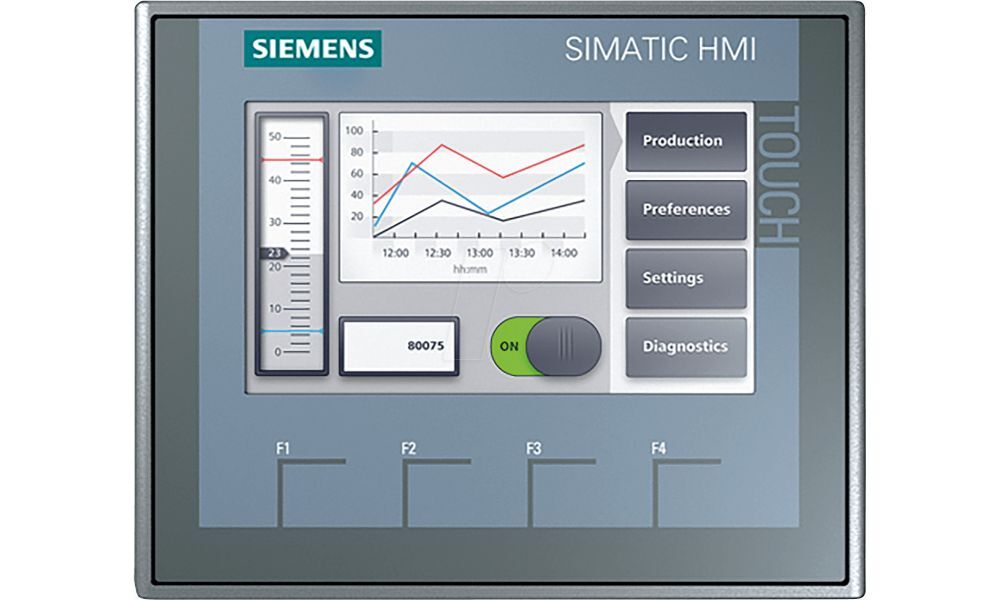The width and height of the screenshot is (1000, 600).
Task: Click the red upper limit line on gauge
Action: tap(292, 159)
